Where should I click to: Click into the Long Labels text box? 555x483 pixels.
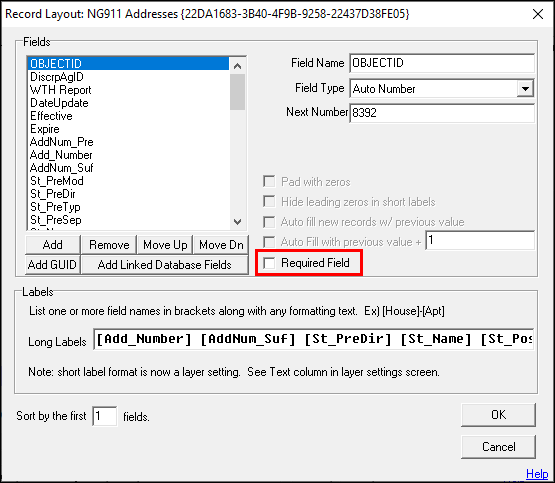(x=314, y=339)
